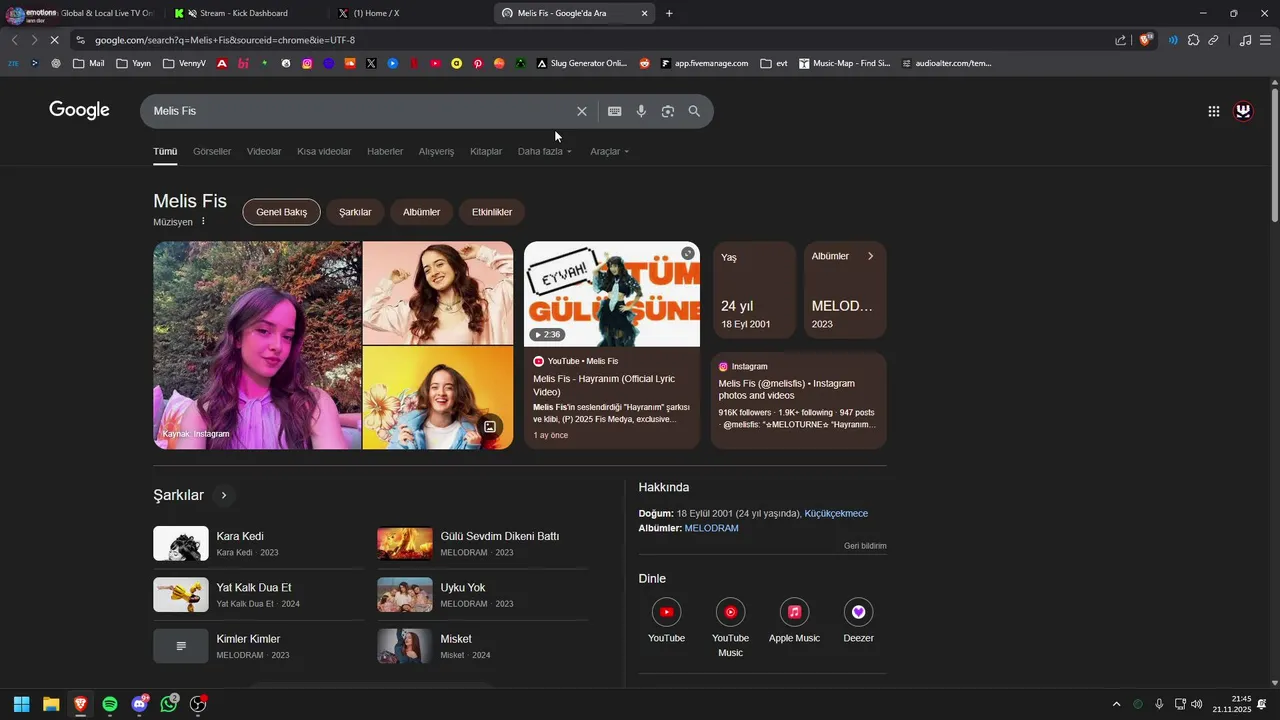The width and height of the screenshot is (1280, 720).
Task: Open the Mail bookmarks folder
Action: click(88, 63)
